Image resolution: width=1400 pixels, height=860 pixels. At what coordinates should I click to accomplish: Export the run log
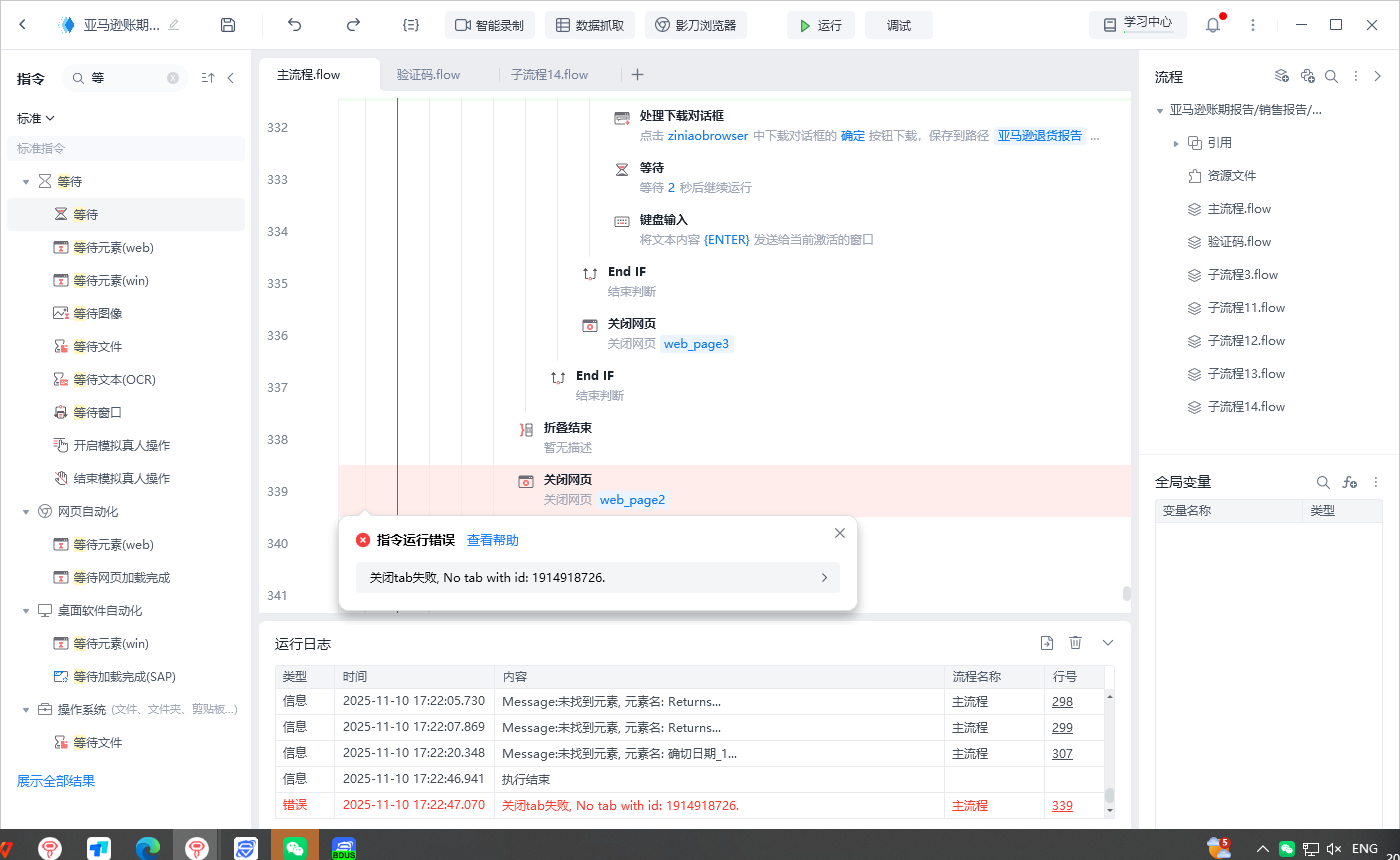point(1047,643)
